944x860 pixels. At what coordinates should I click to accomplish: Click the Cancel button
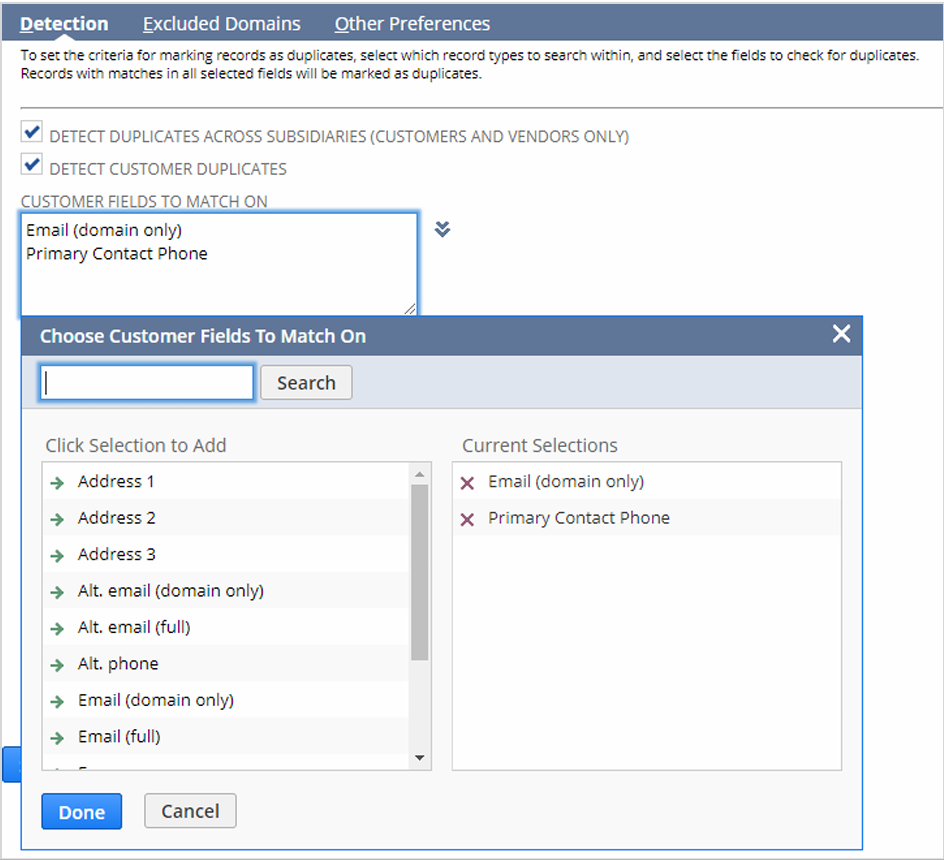click(190, 811)
